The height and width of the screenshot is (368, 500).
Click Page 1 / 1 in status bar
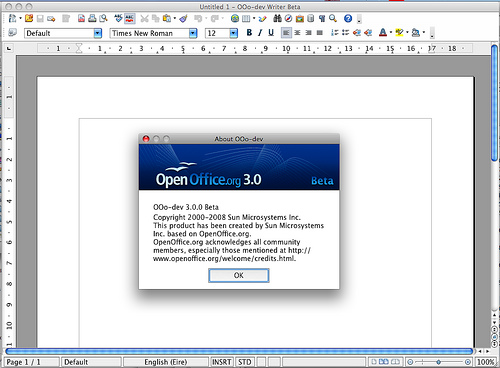pos(31,362)
